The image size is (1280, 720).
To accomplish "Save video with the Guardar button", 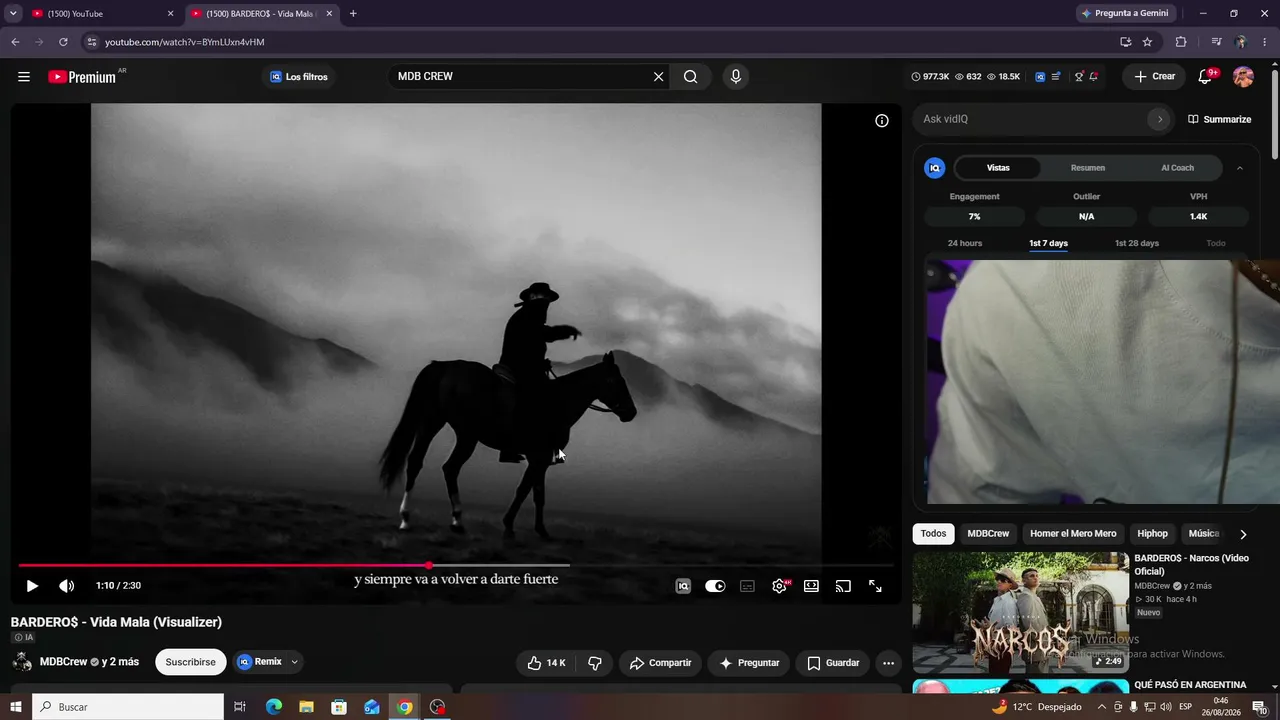I will click(833, 663).
